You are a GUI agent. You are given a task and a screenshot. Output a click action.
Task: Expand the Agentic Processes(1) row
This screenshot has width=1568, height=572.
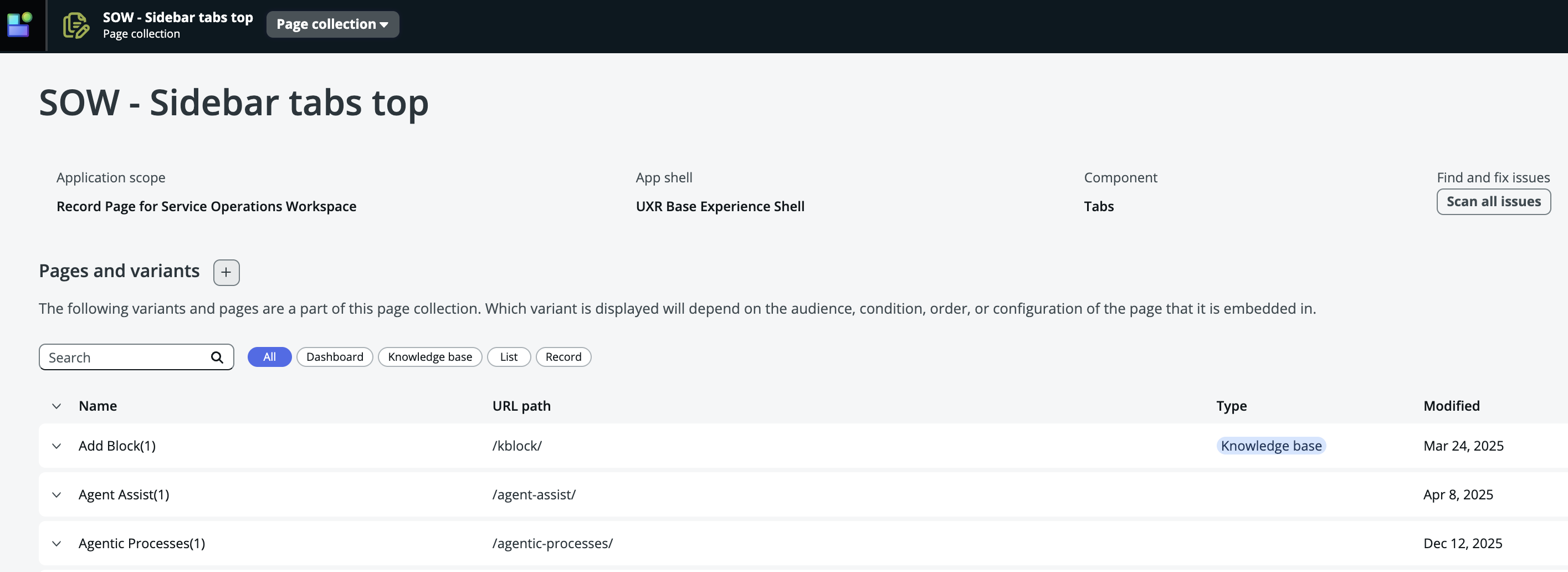tap(57, 543)
